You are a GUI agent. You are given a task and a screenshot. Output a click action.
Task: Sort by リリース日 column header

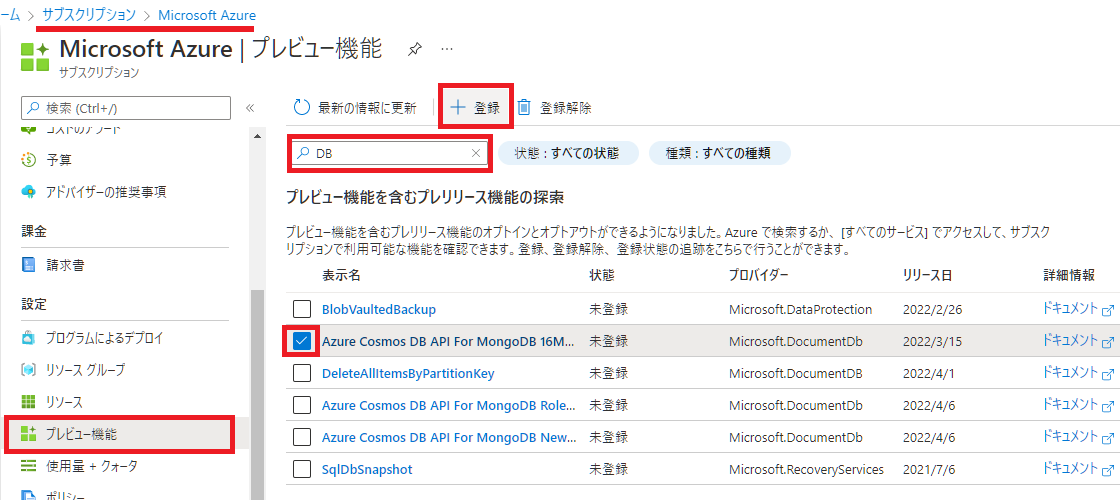click(x=927, y=276)
